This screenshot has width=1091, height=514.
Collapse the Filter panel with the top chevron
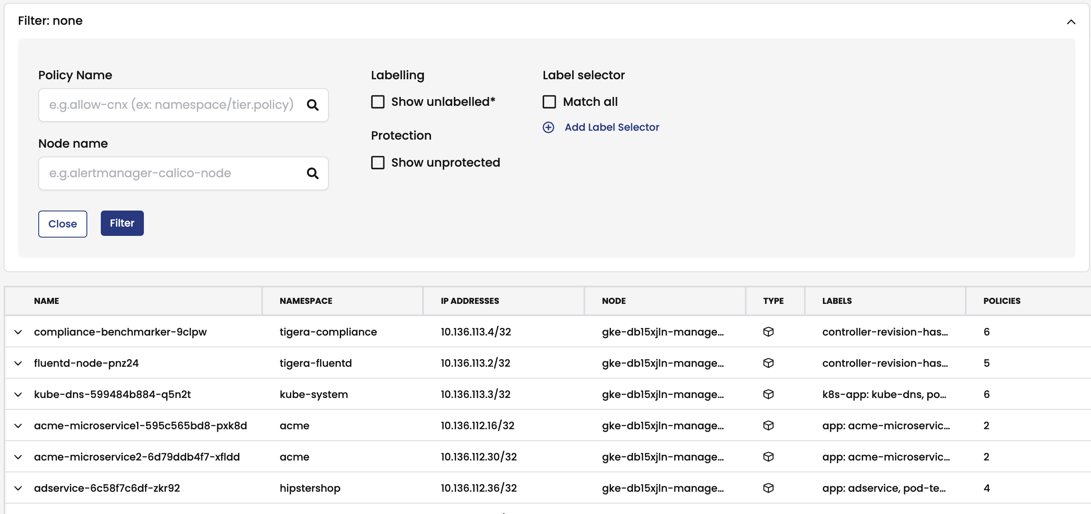[1071, 21]
